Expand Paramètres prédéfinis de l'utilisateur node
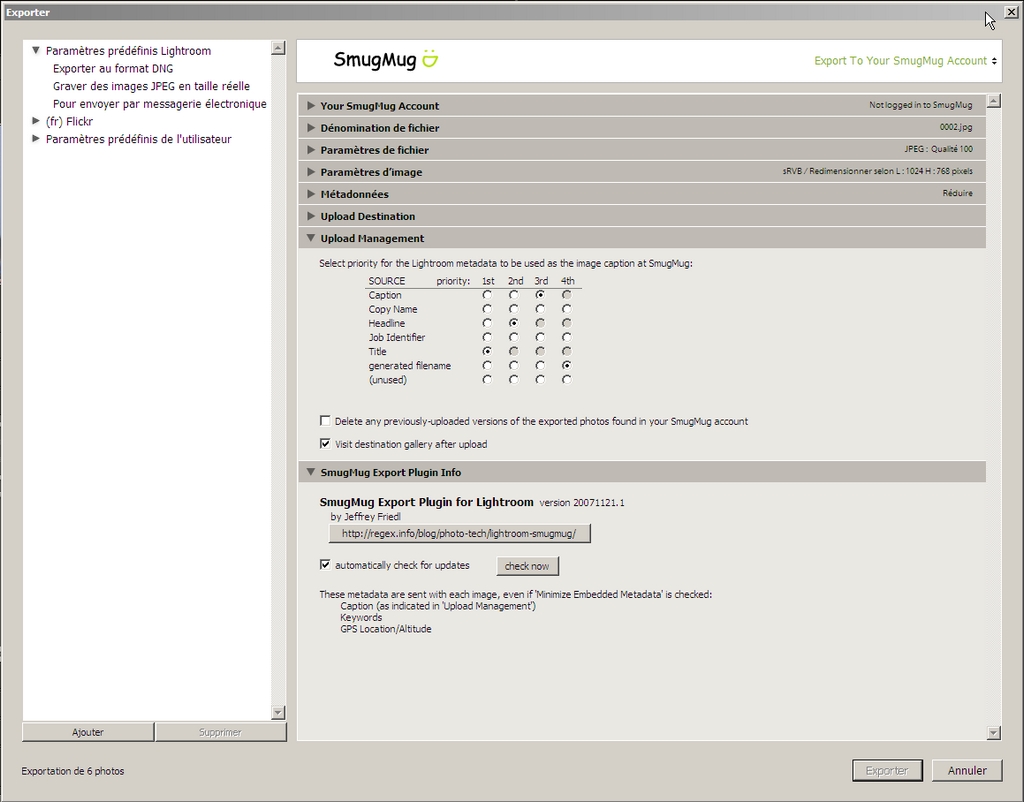1024x802 pixels. (x=36, y=138)
